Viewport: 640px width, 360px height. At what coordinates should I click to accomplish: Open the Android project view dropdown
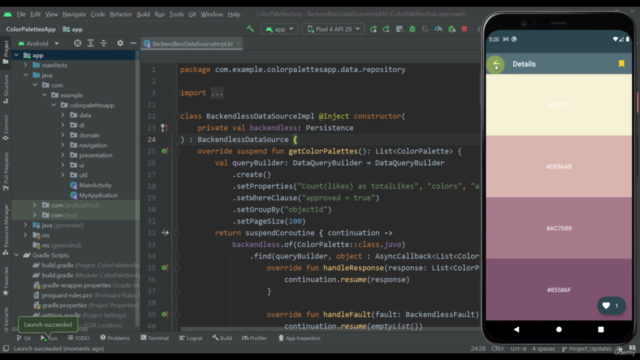click(38, 43)
